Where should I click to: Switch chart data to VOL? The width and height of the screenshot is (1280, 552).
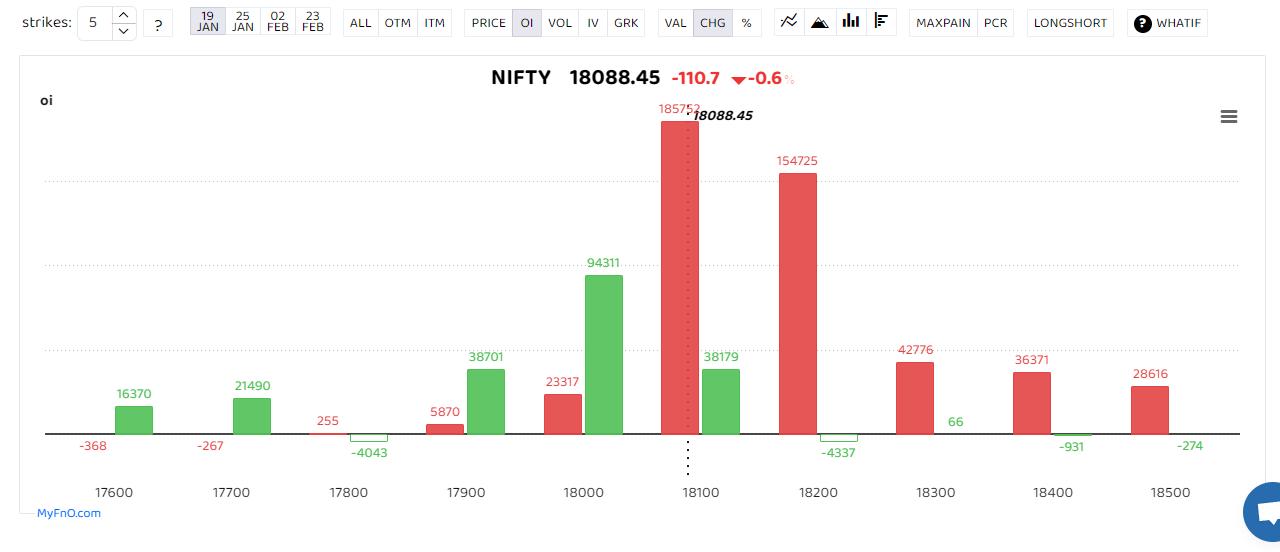click(560, 23)
